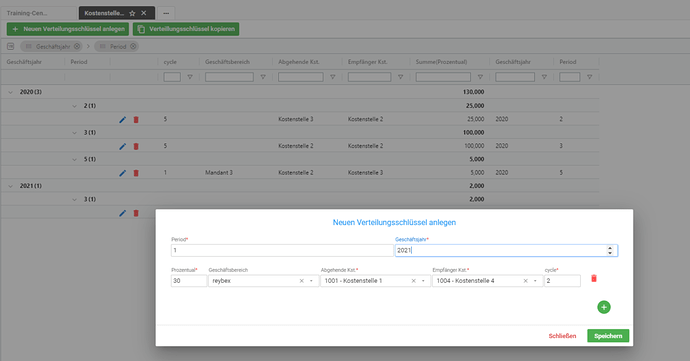This screenshot has width=690, height=361.
Task: Click Neuen Verteilungsschlüssel anlegen button
Action: click(x=68, y=29)
